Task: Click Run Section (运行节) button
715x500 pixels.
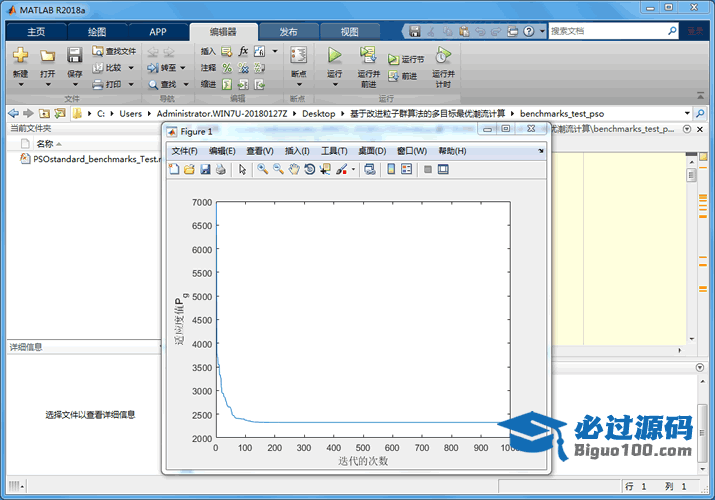Action: (406, 59)
